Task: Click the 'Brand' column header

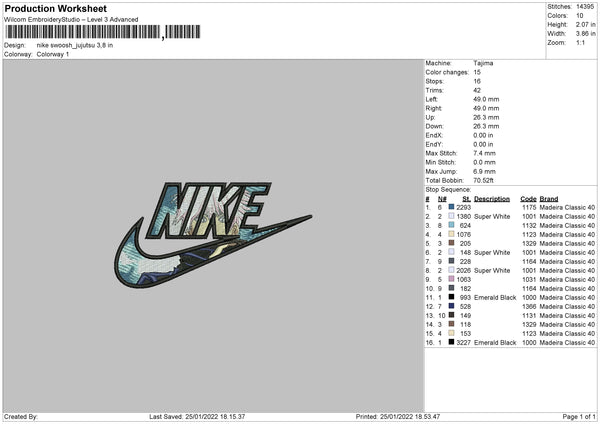Action: 549,199
